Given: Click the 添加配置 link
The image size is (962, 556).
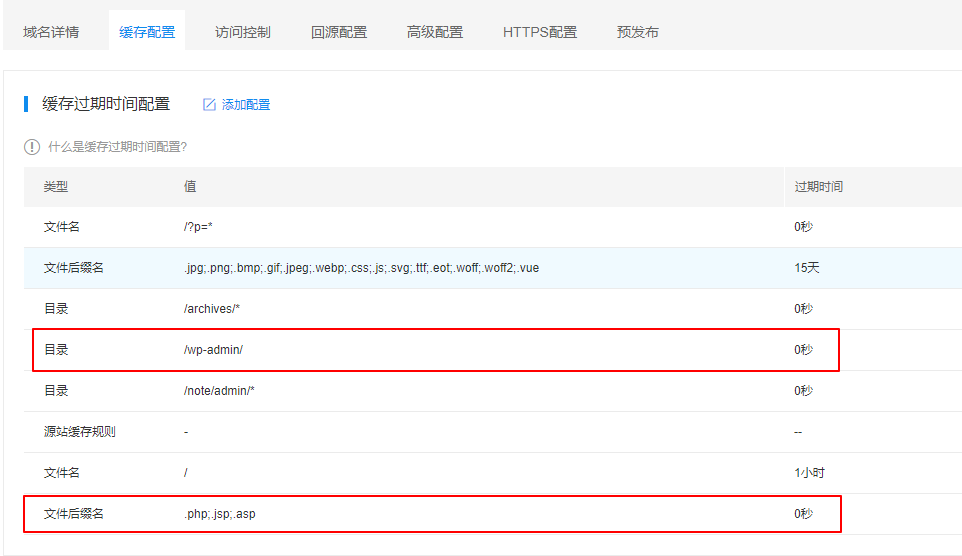Looking at the screenshot, I should pyautogui.click(x=246, y=105).
